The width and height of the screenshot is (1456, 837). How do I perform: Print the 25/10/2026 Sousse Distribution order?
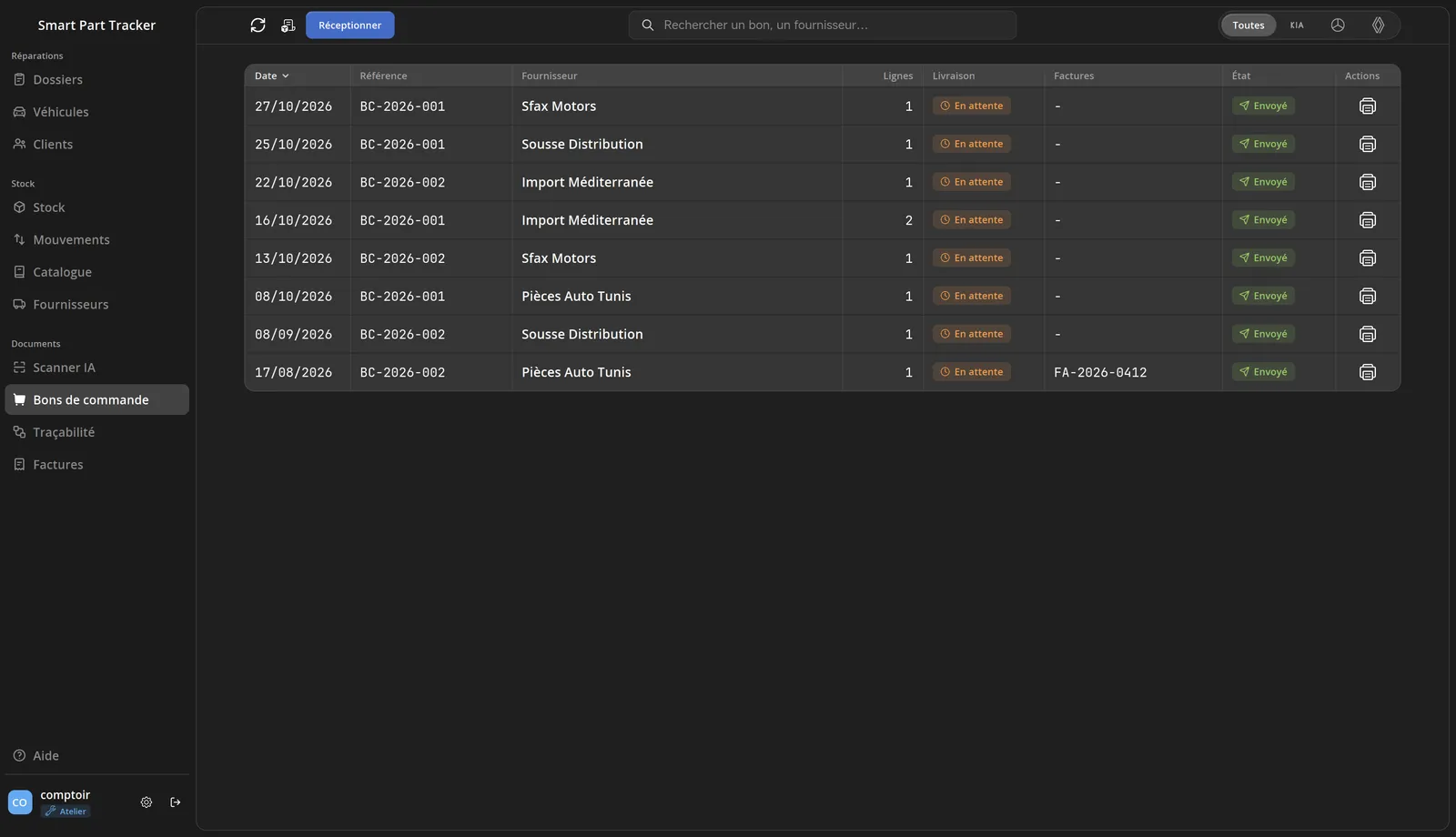(x=1367, y=144)
